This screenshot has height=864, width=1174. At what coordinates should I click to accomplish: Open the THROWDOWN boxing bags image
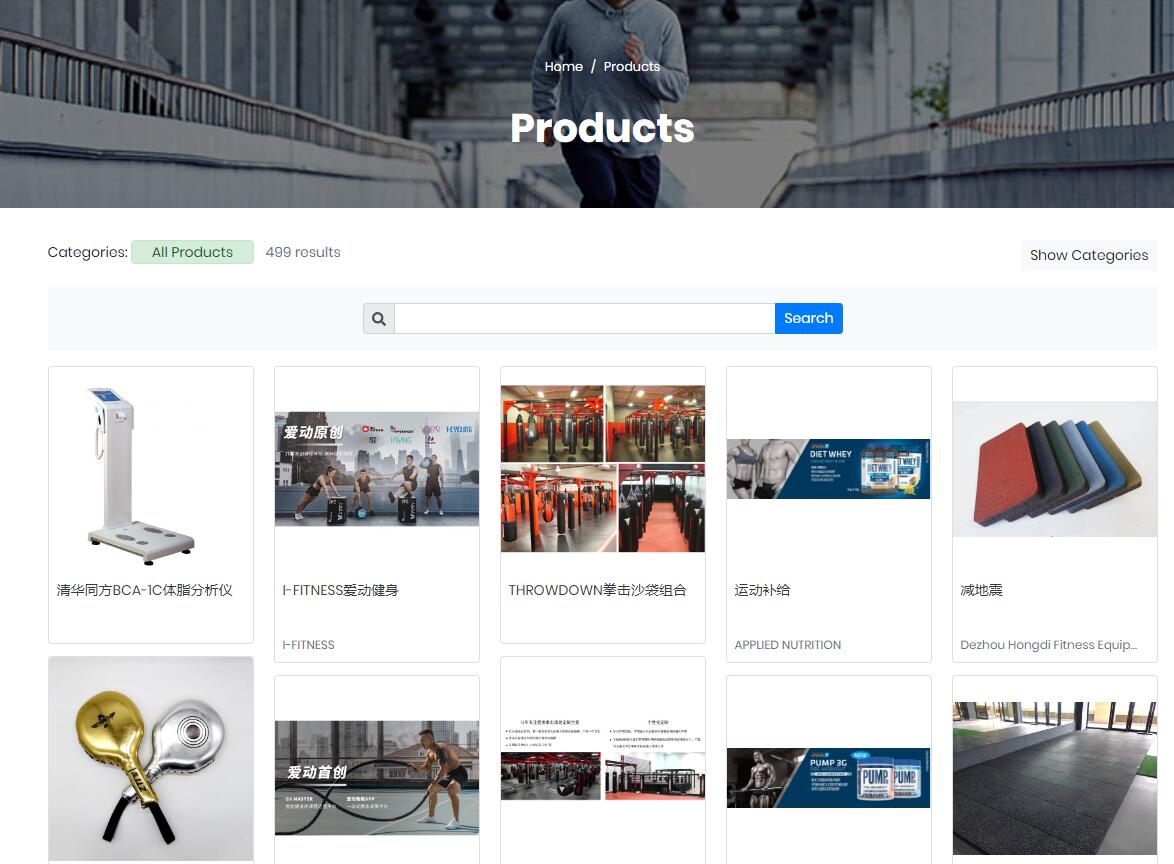click(603, 469)
